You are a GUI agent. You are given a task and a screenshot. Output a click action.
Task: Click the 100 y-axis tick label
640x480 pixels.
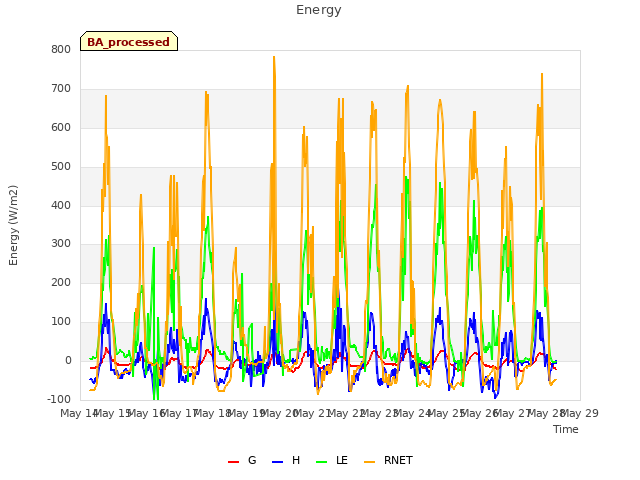[x=61, y=322]
